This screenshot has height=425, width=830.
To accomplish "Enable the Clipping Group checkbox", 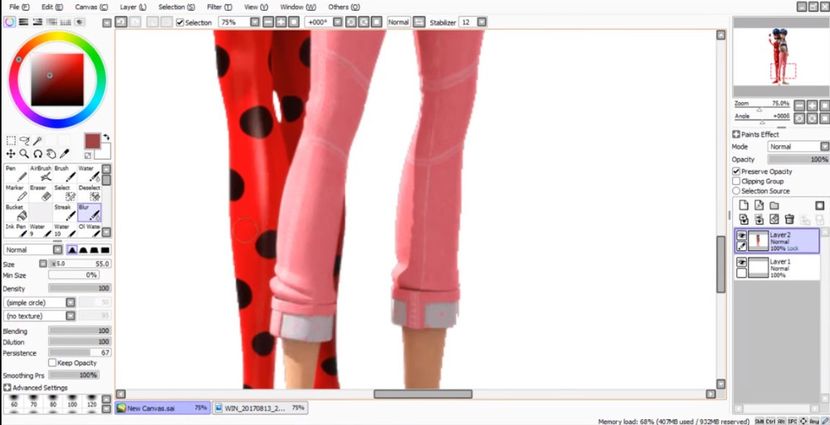I will click(x=737, y=181).
